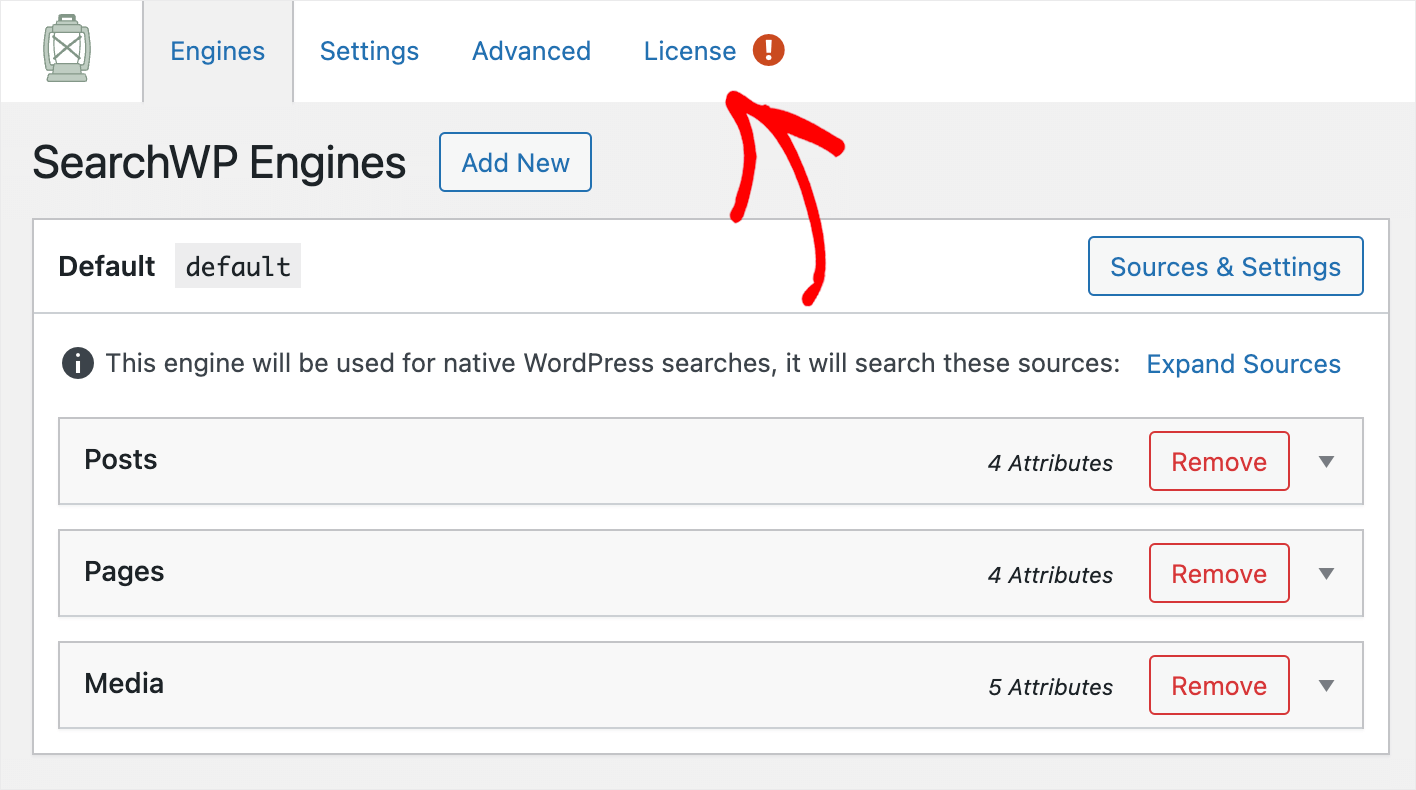Click the Default engine name
Image resolution: width=1416 pixels, height=790 pixels.
pyautogui.click(x=107, y=266)
